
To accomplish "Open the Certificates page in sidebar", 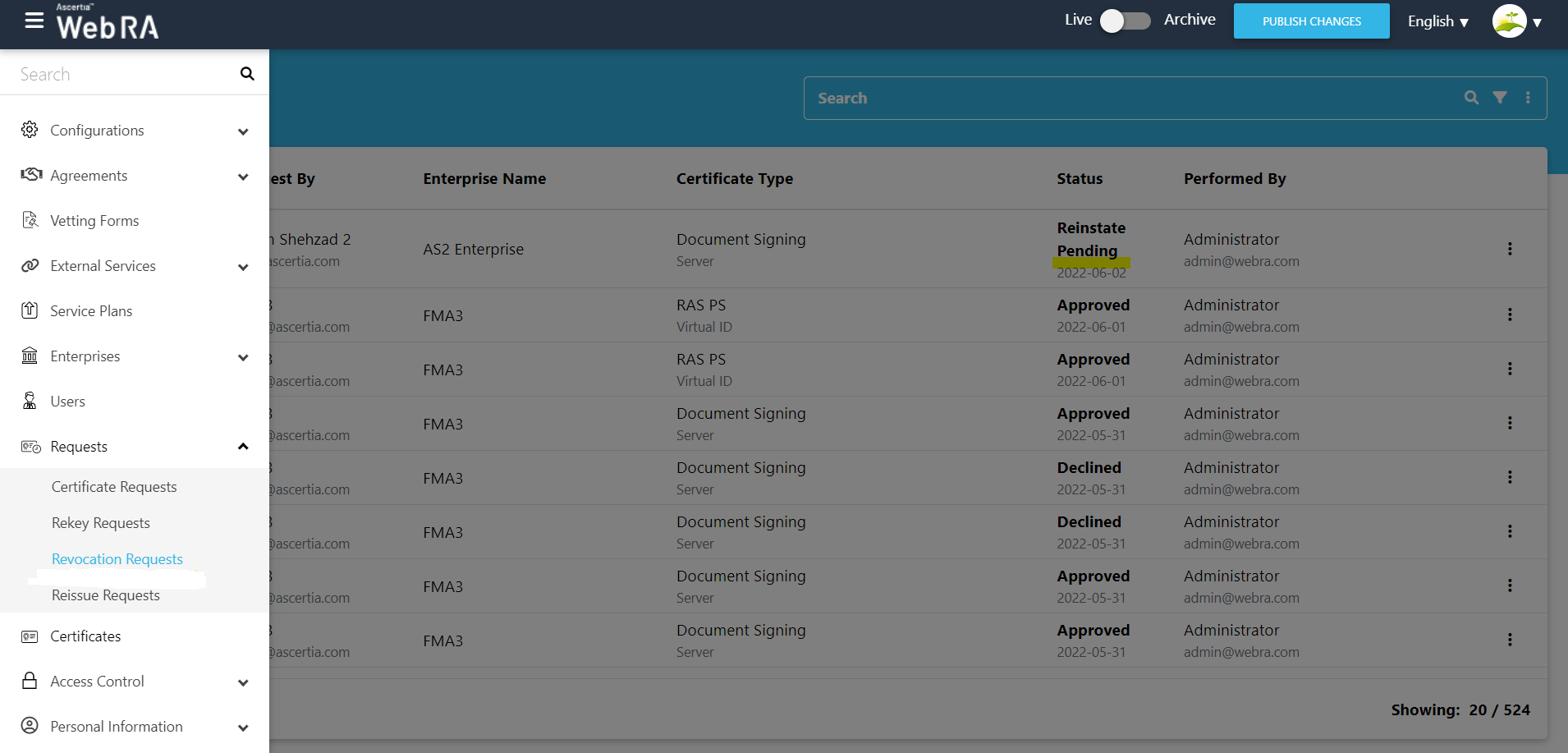I will point(85,636).
